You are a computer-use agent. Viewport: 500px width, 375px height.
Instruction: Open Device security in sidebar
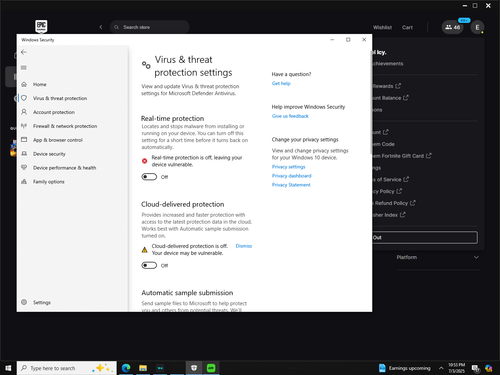coord(49,154)
